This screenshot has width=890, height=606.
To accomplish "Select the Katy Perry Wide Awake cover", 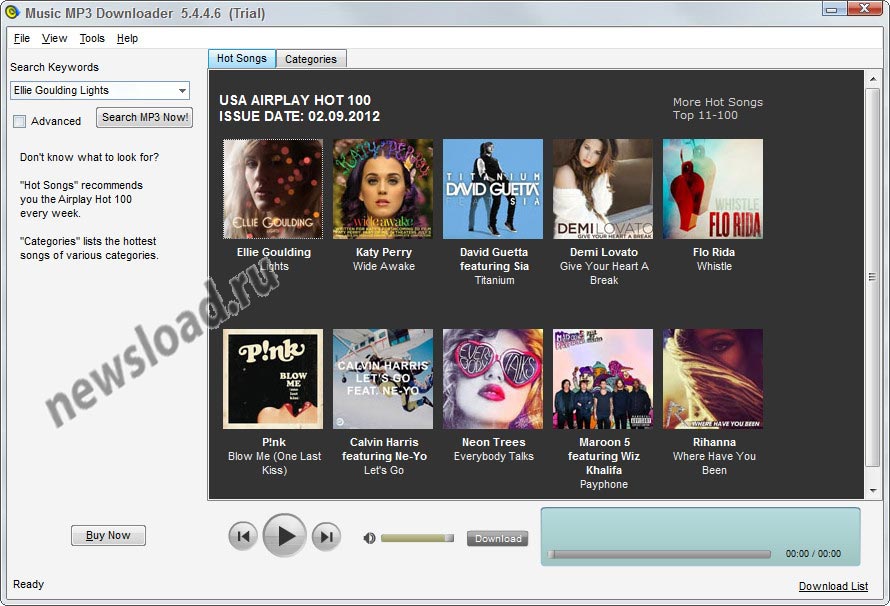I will tap(383, 189).
